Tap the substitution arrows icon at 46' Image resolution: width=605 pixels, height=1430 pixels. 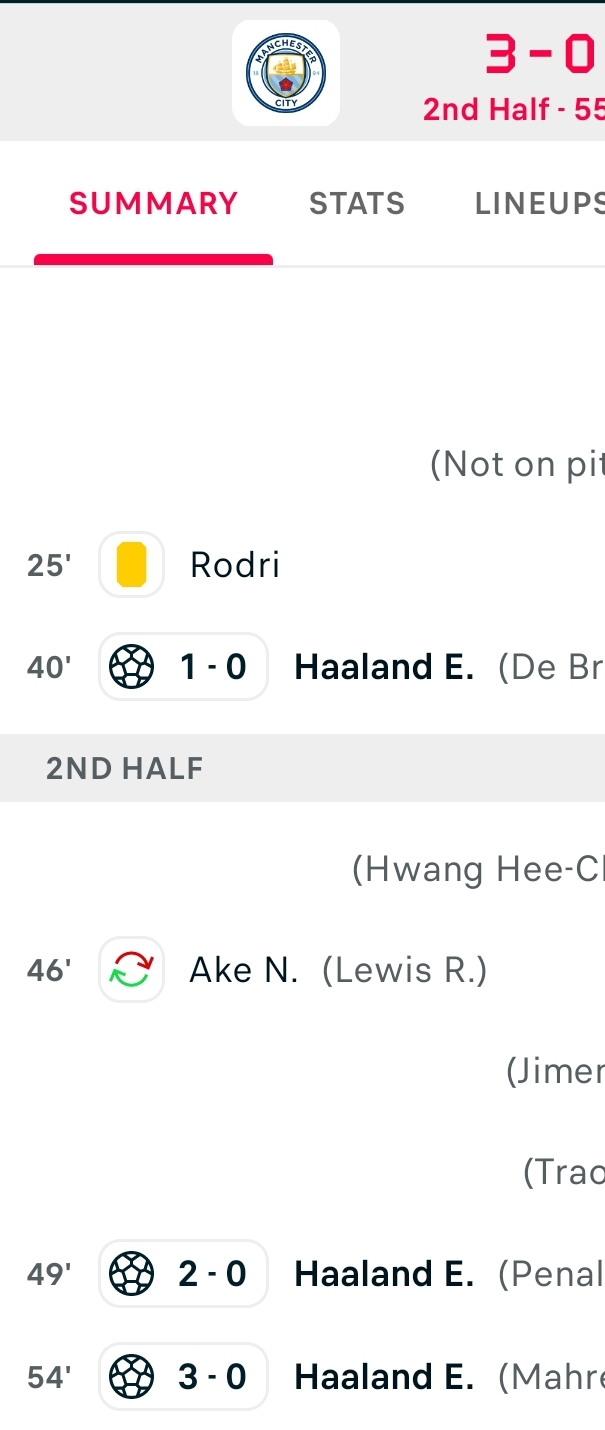click(131, 970)
